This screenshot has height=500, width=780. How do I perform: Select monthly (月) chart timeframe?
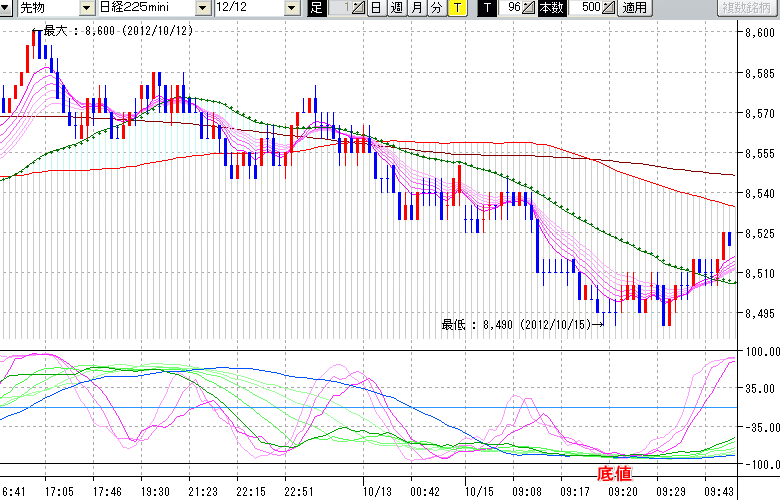[x=415, y=8]
